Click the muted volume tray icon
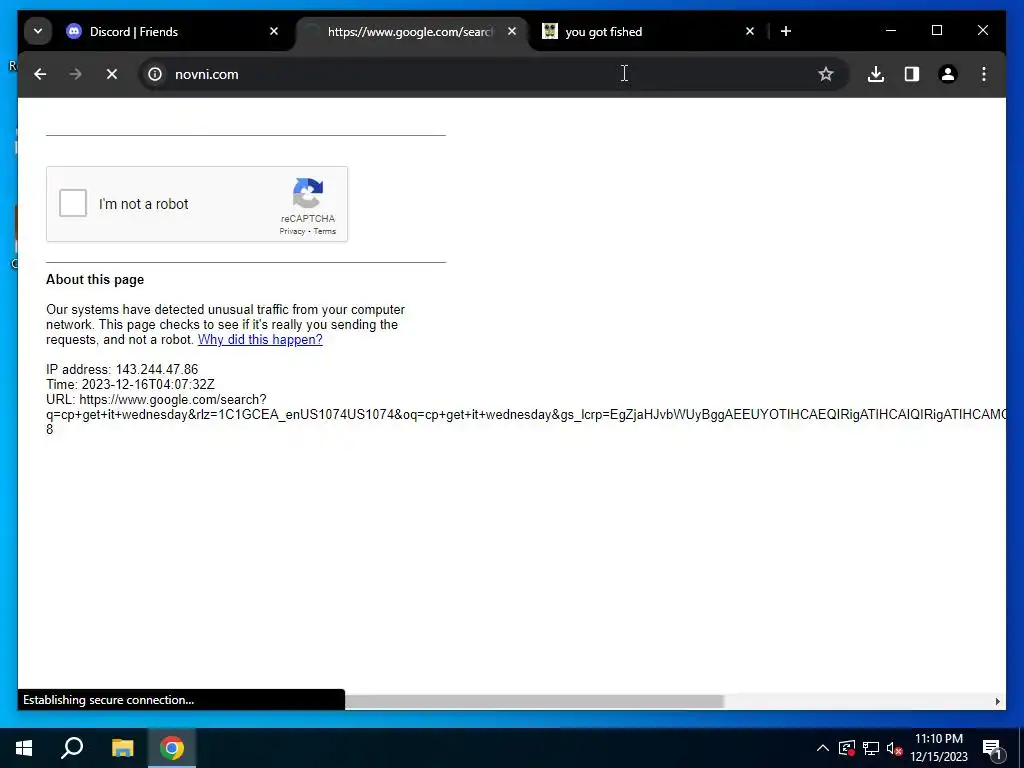The width and height of the screenshot is (1024, 768). pyautogui.click(x=894, y=748)
